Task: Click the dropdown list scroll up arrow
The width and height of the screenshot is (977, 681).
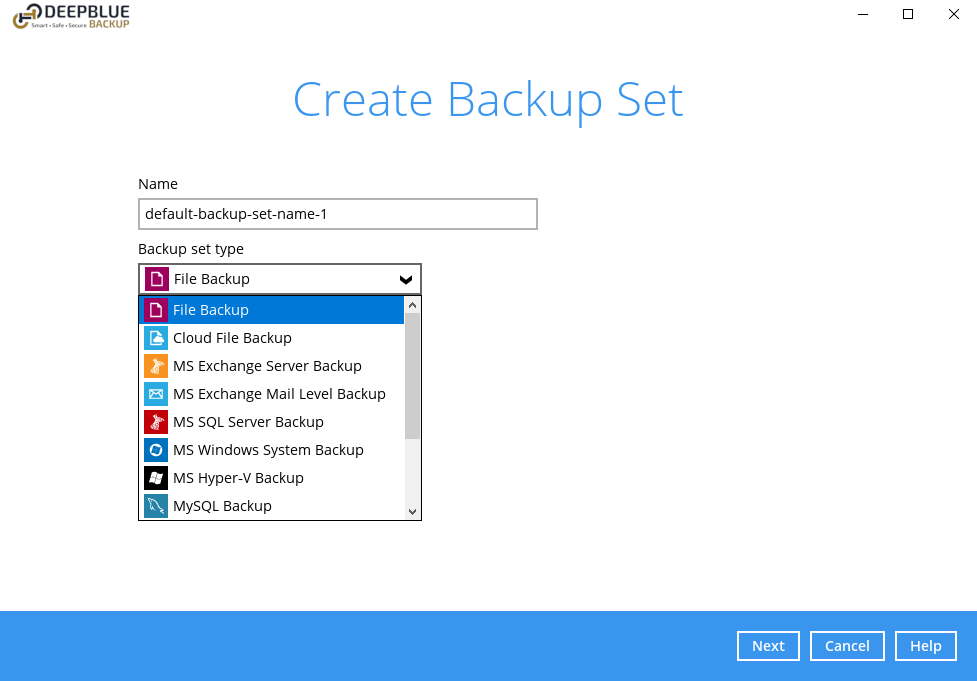Action: coord(412,304)
